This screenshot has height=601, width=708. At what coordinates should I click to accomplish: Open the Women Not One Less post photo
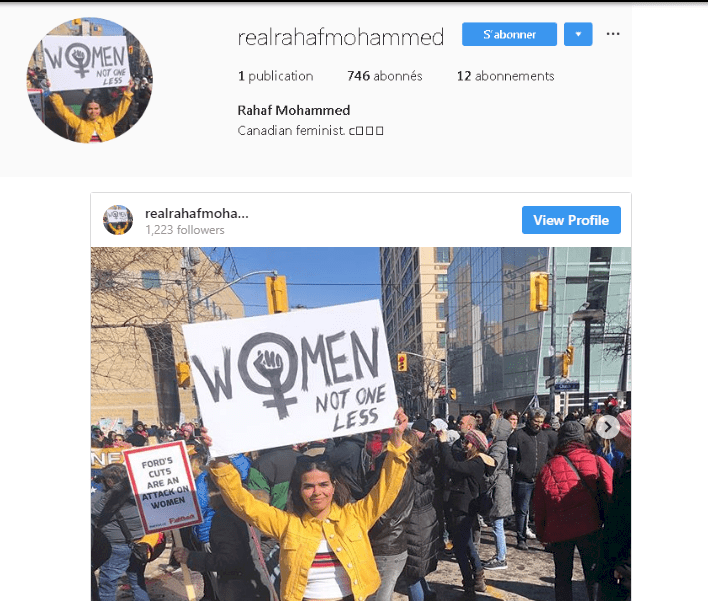(x=361, y=424)
